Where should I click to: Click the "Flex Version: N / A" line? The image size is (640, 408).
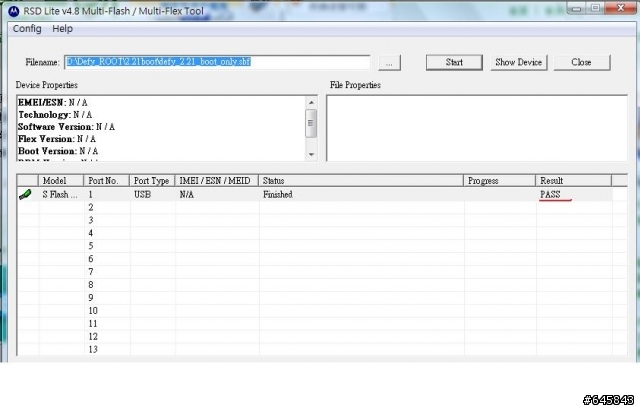(x=57, y=139)
